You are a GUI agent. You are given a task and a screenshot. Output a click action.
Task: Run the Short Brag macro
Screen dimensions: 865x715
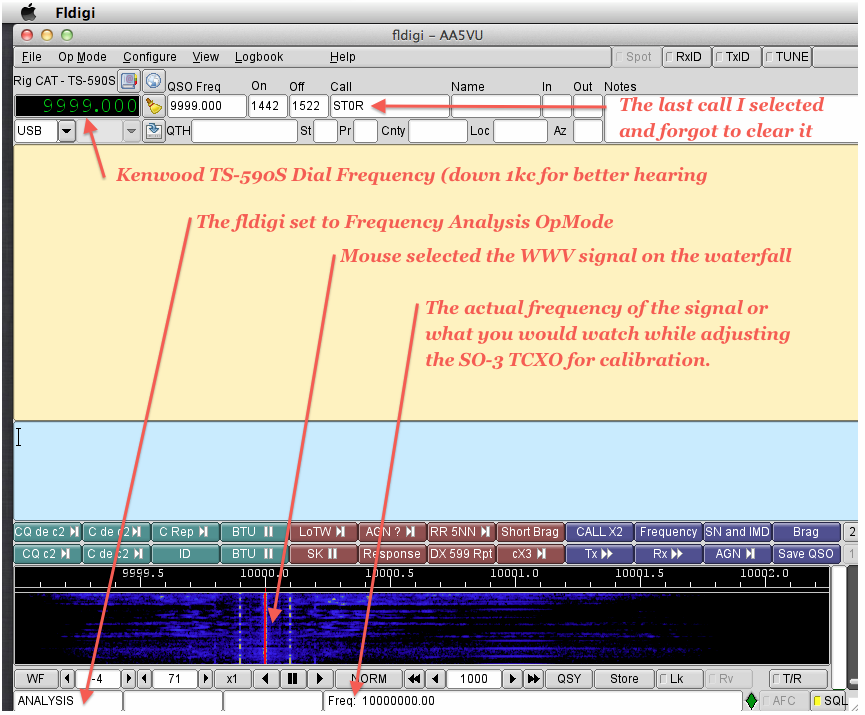[x=530, y=532]
